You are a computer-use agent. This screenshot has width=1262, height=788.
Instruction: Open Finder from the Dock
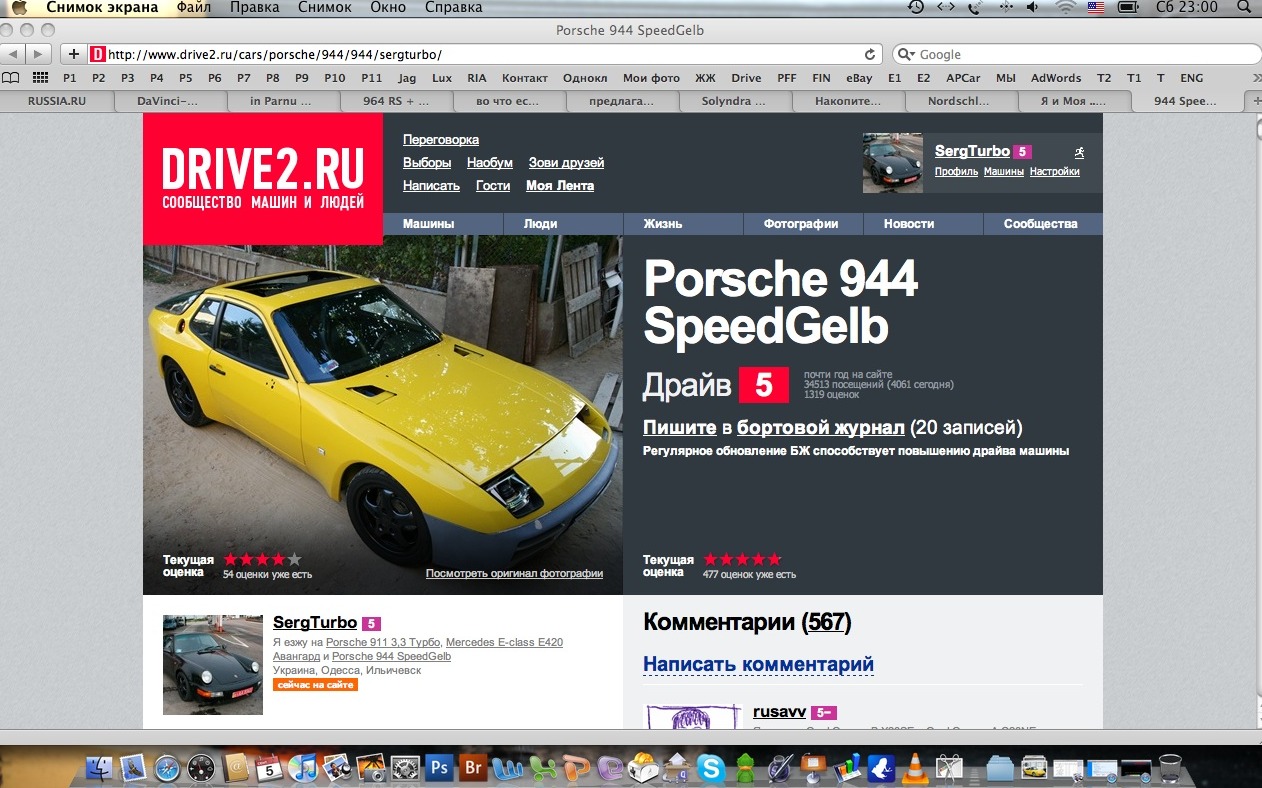click(101, 768)
